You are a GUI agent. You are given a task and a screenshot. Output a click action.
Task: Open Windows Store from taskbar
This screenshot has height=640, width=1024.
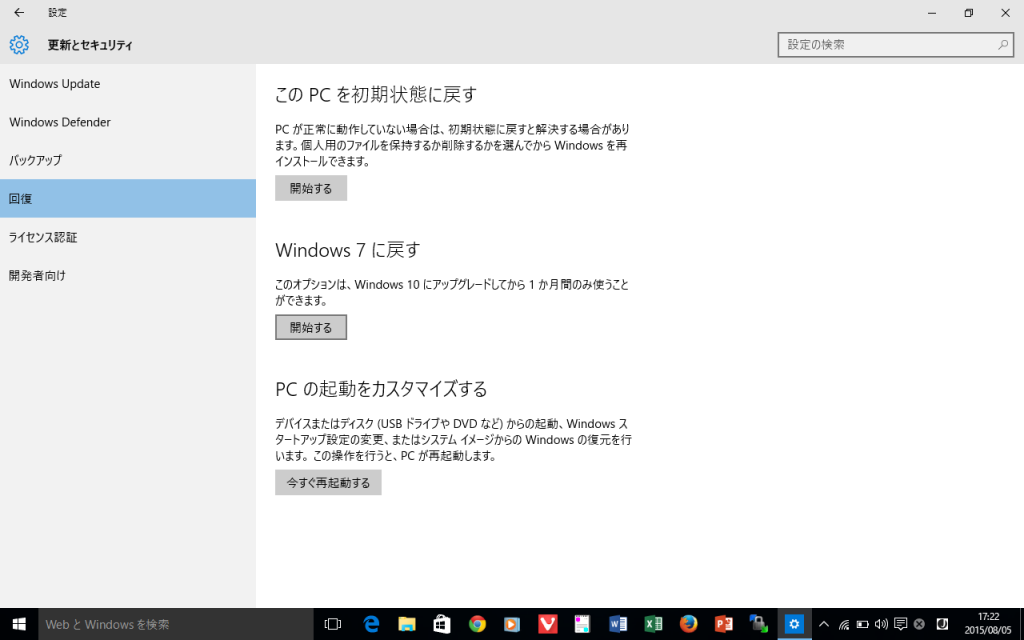pos(441,624)
